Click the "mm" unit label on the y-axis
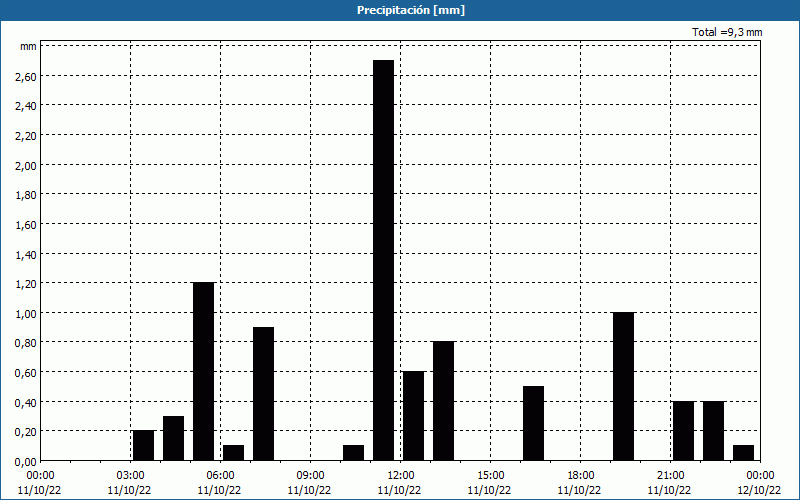The image size is (800, 500). [x=28, y=46]
